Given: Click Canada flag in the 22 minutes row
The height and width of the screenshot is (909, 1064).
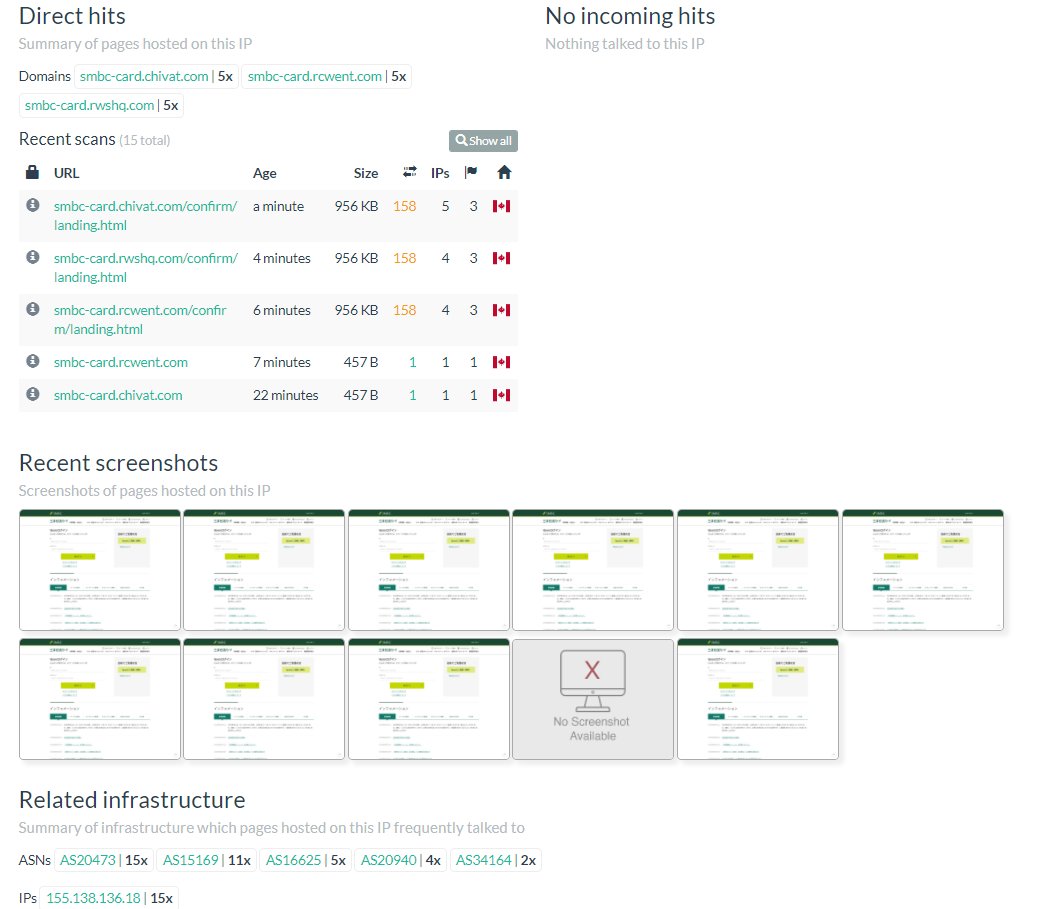Looking at the screenshot, I should 501,395.
